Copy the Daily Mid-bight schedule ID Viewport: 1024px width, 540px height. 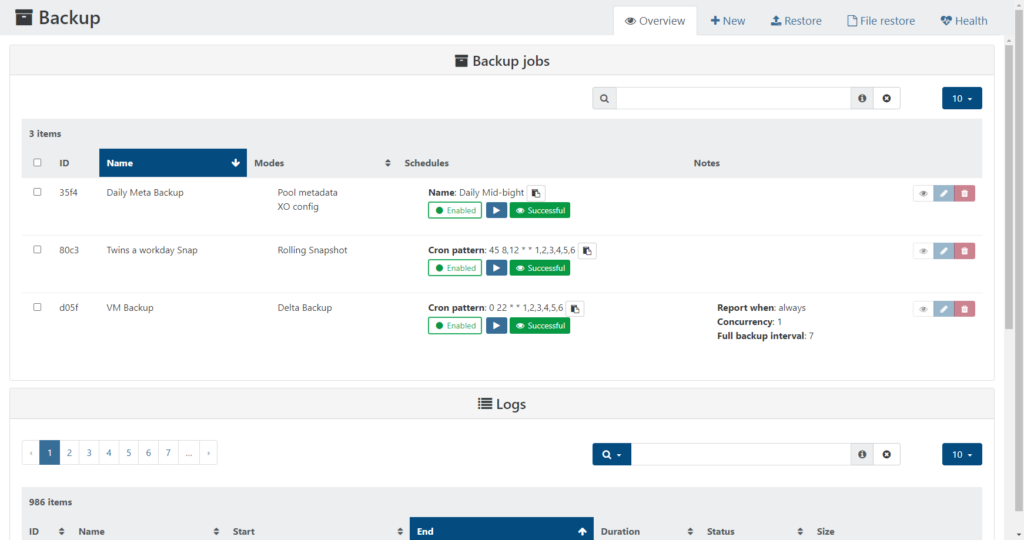tap(537, 193)
